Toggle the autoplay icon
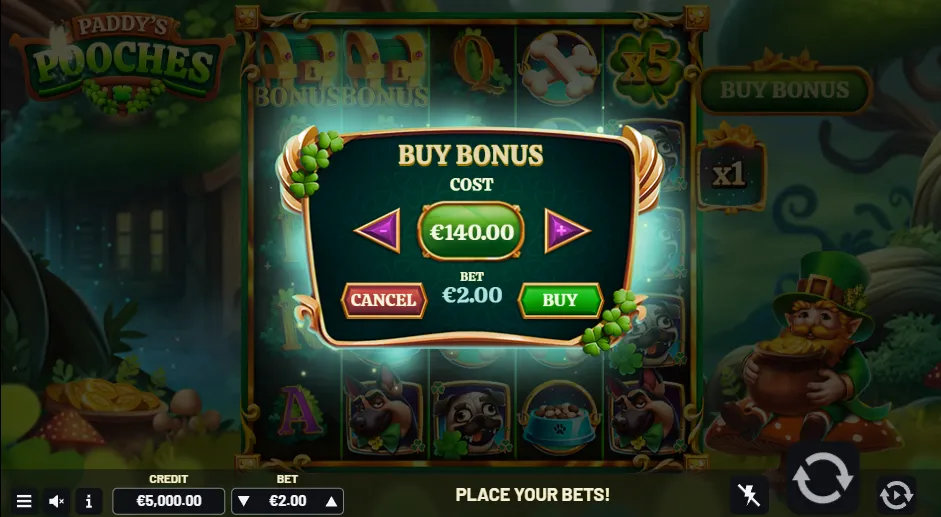941x517 pixels. (x=897, y=495)
